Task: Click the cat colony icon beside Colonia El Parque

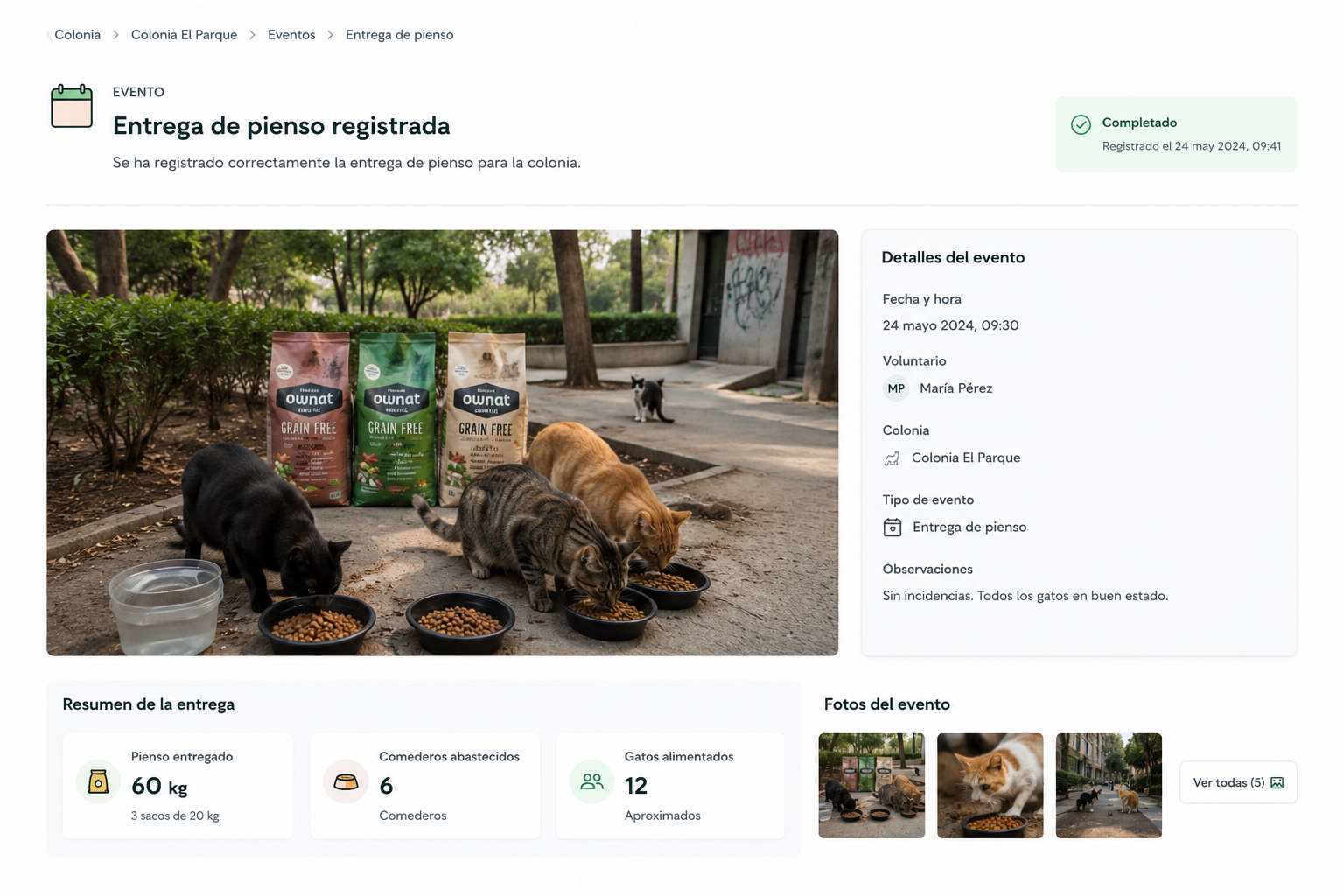Action: tap(892, 458)
